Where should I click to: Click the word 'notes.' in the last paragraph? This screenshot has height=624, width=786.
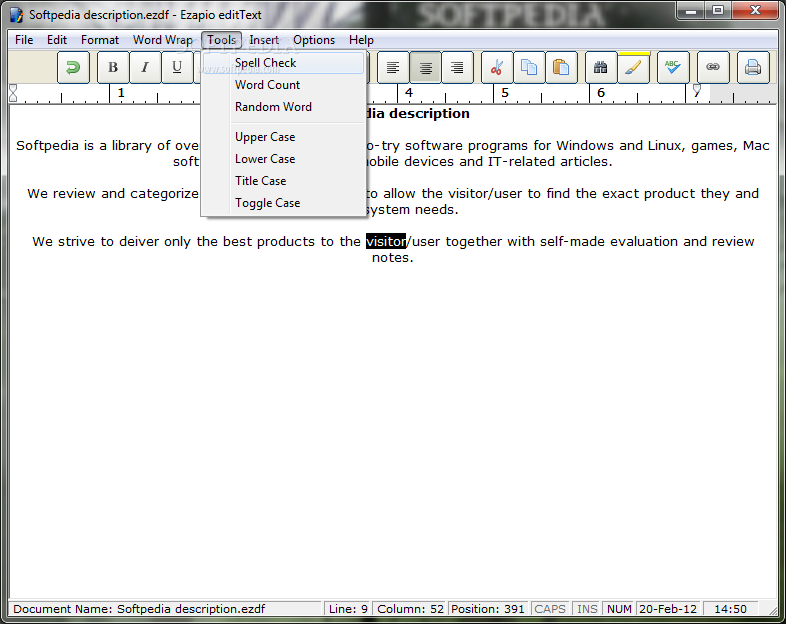(x=392, y=258)
